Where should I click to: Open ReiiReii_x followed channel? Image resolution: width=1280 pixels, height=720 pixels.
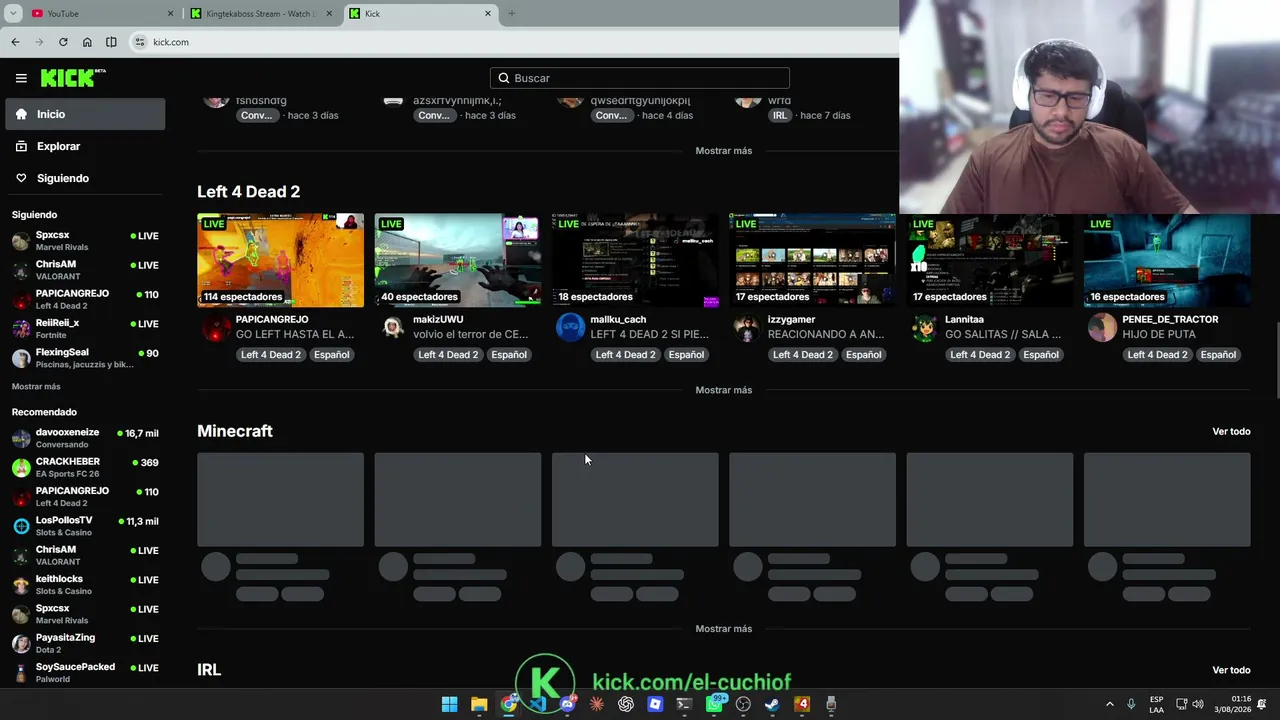tap(85, 329)
